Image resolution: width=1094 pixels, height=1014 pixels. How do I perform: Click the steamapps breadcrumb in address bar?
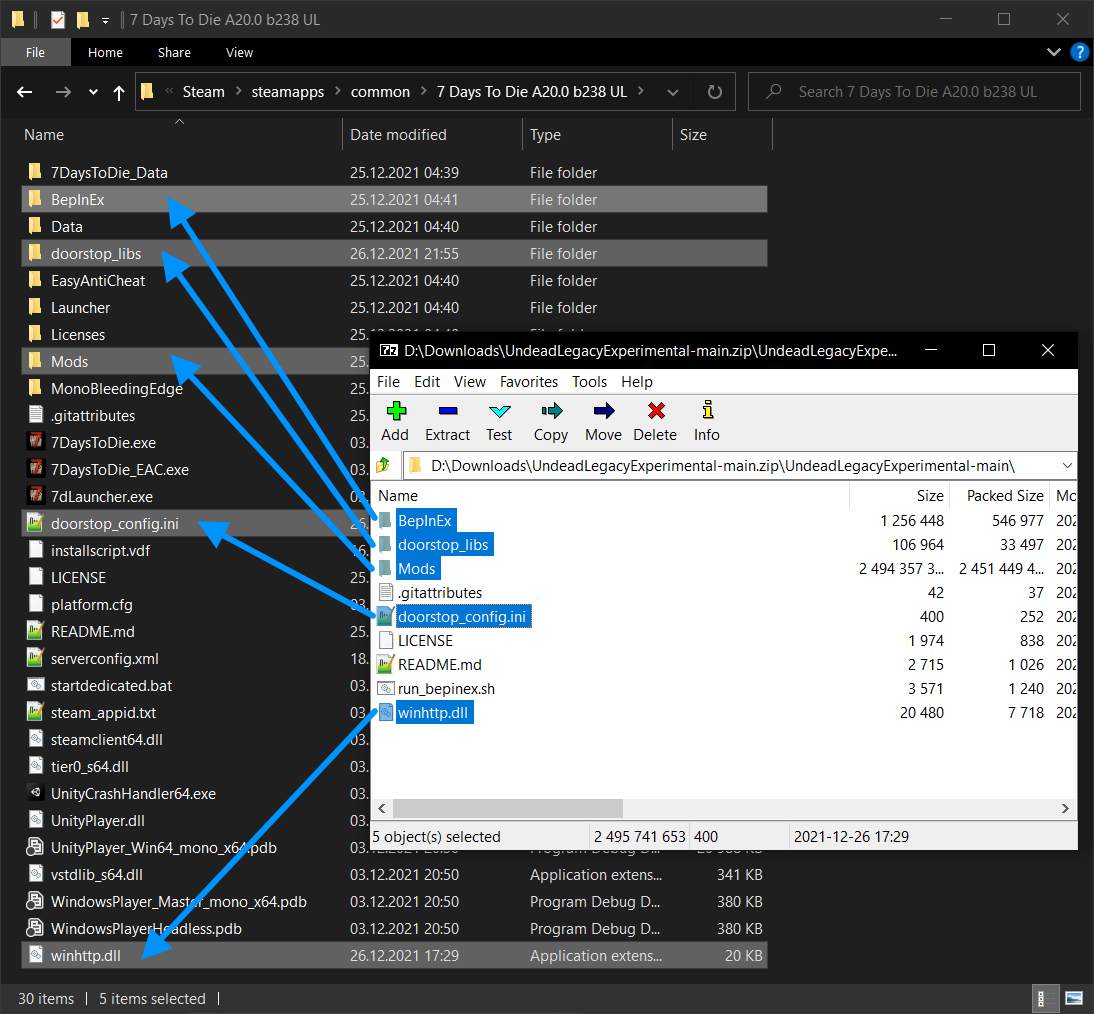287,92
